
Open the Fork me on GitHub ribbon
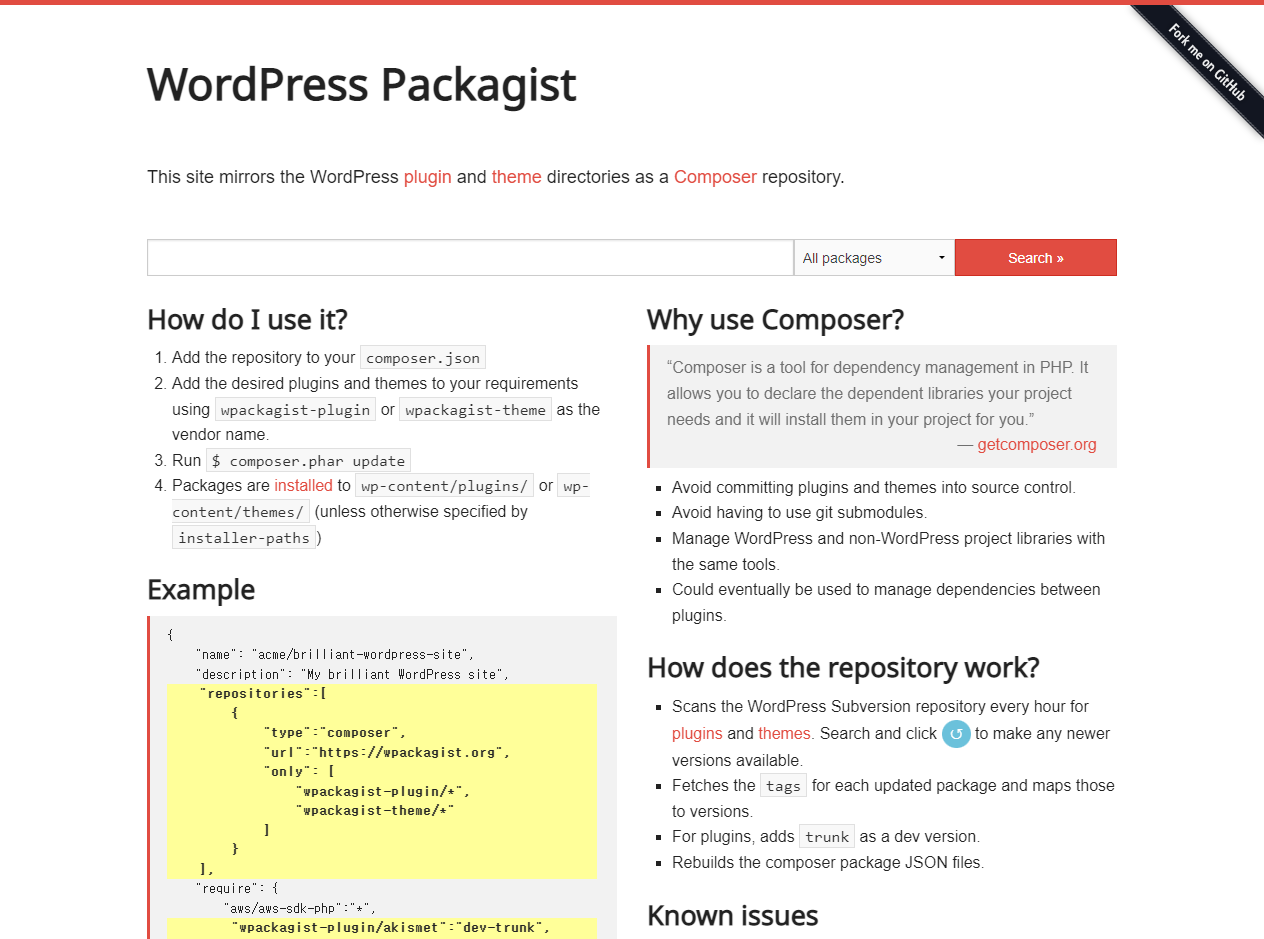pyautogui.click(x=1206, y=61)
